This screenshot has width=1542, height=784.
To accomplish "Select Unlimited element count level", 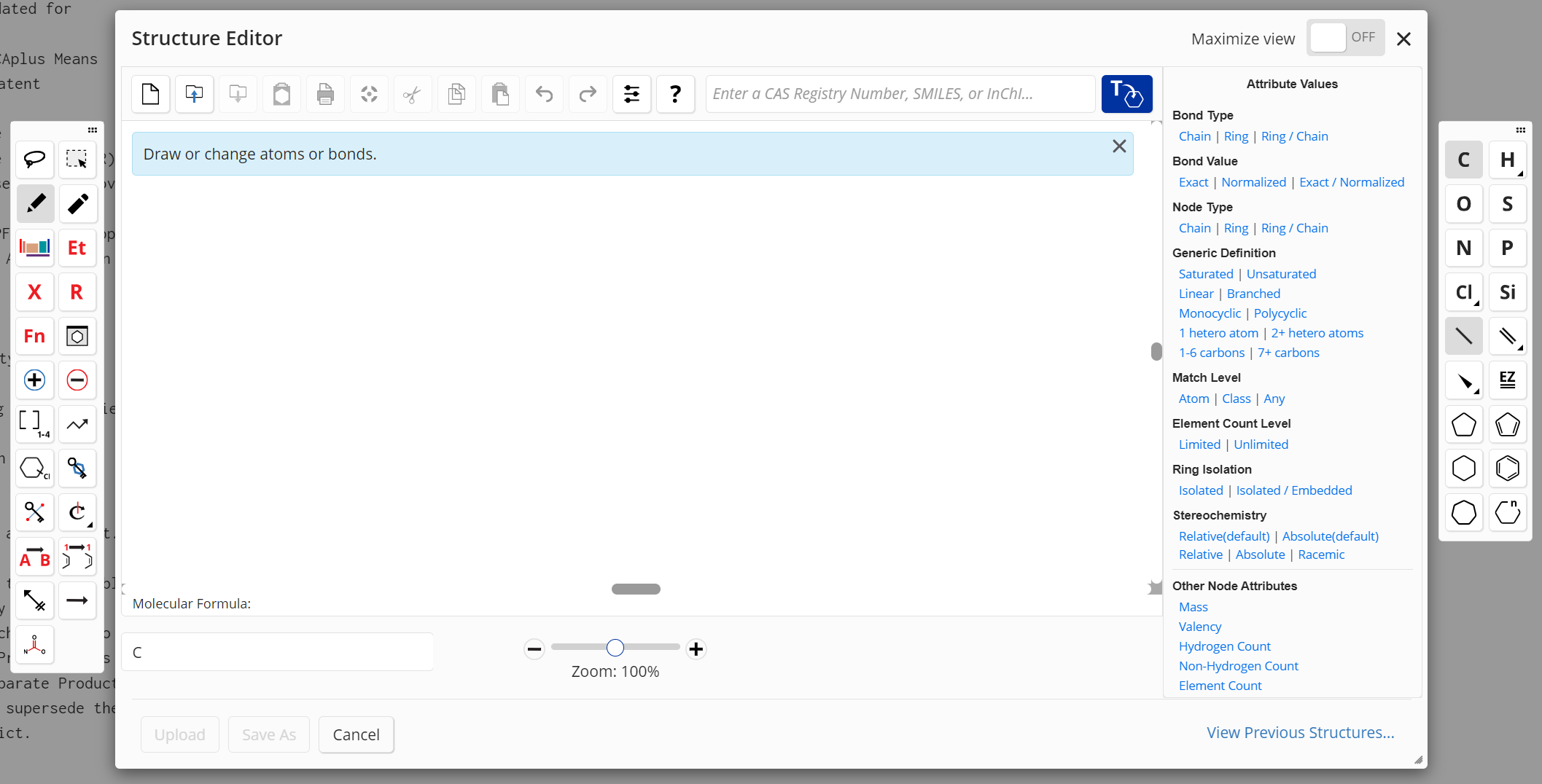I will point(1261,444).
